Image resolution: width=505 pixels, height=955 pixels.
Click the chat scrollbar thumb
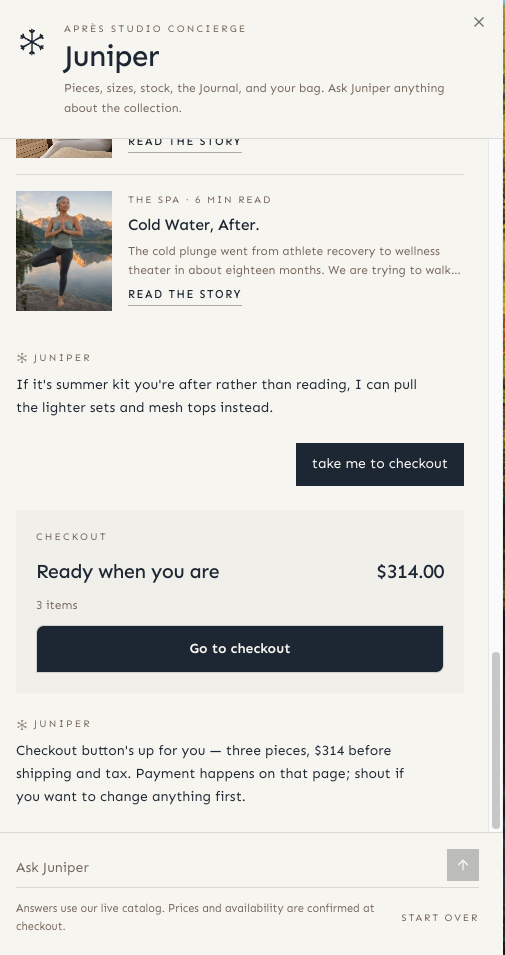[x=496, y=740]
